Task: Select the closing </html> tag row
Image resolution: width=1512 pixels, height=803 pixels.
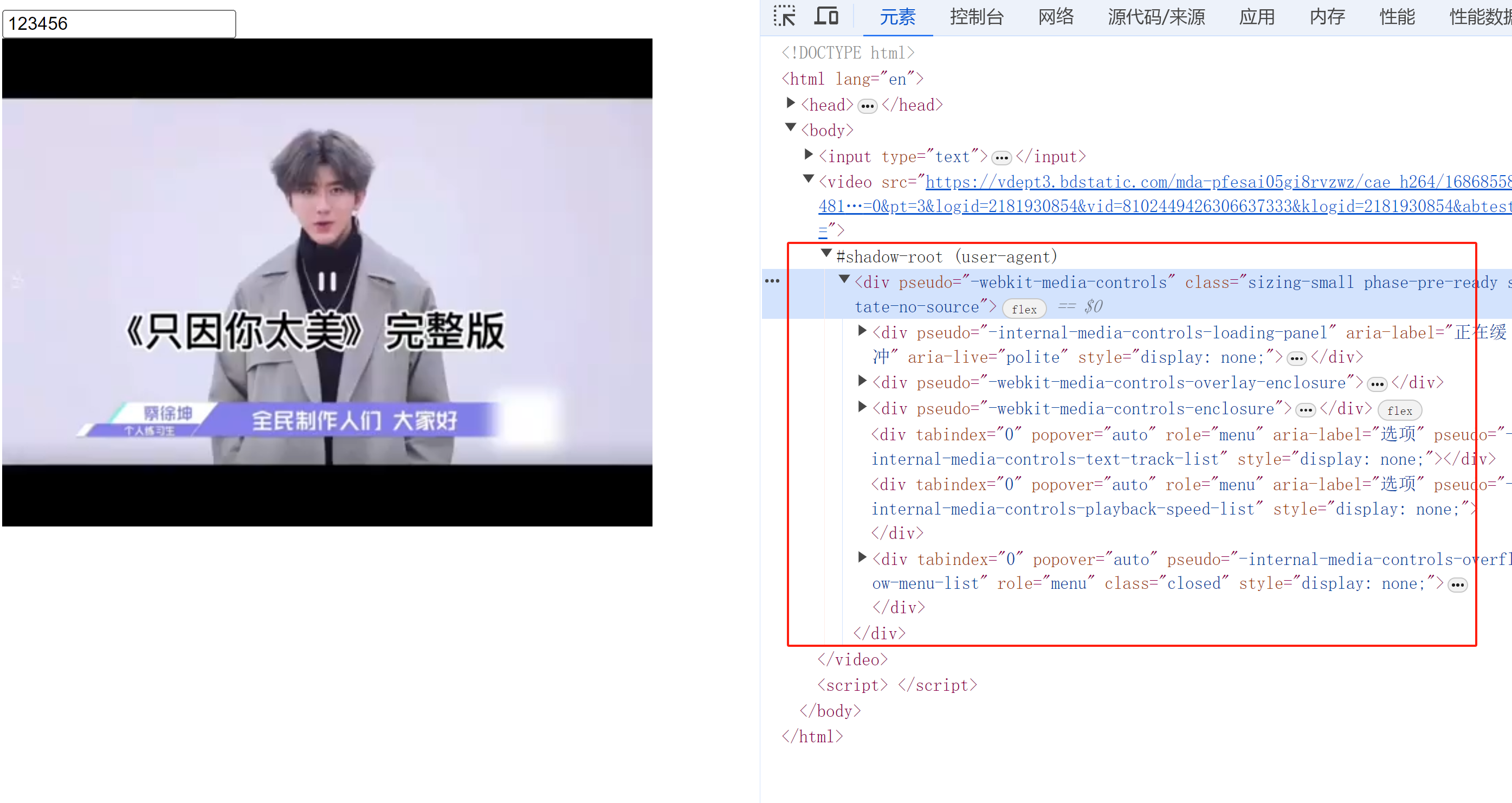Action: point(812,737)
